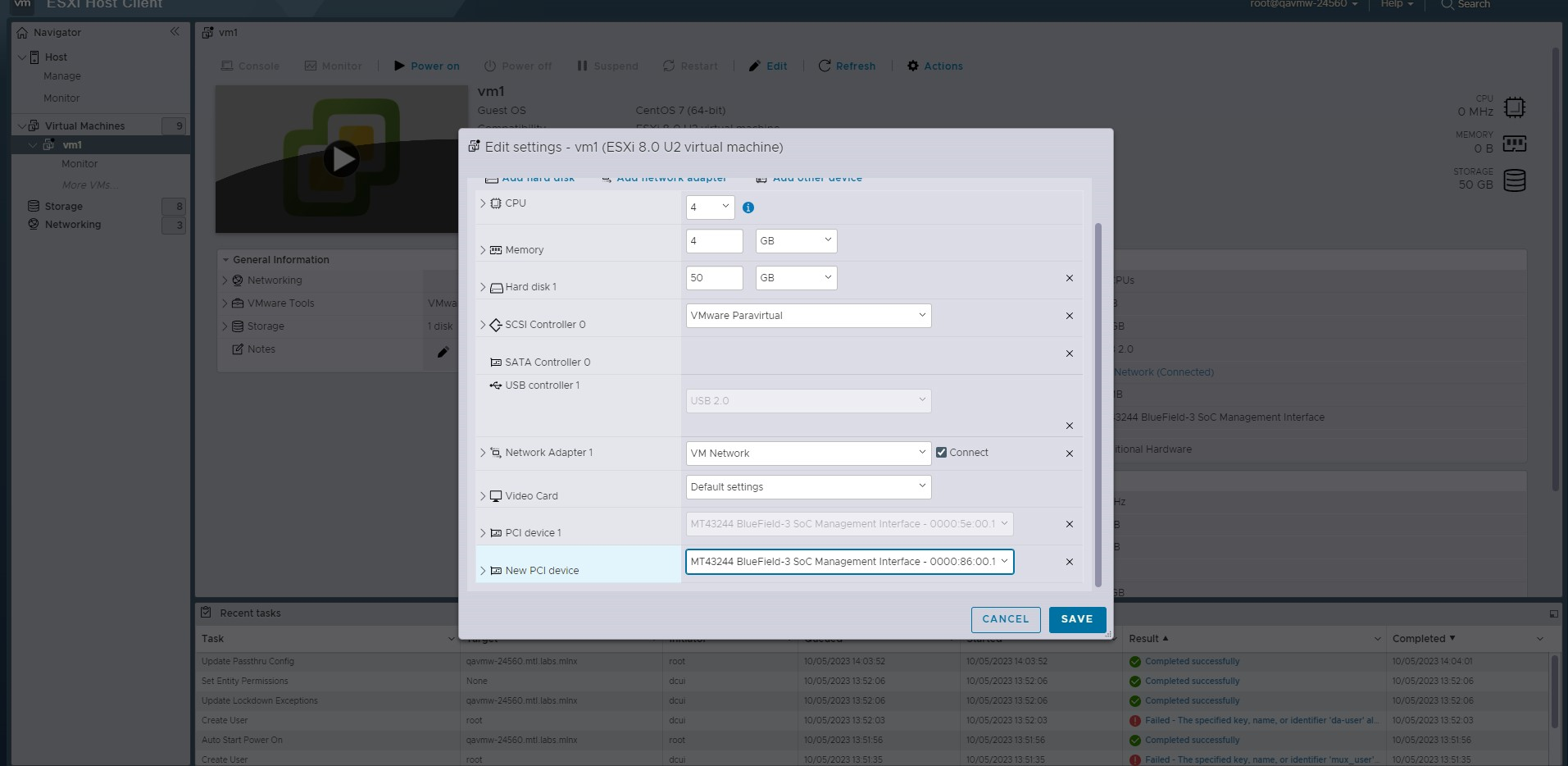Click the Memory icon in resource summary
This screenshot has width=1568, height=766.
[x=1515, y=144]
